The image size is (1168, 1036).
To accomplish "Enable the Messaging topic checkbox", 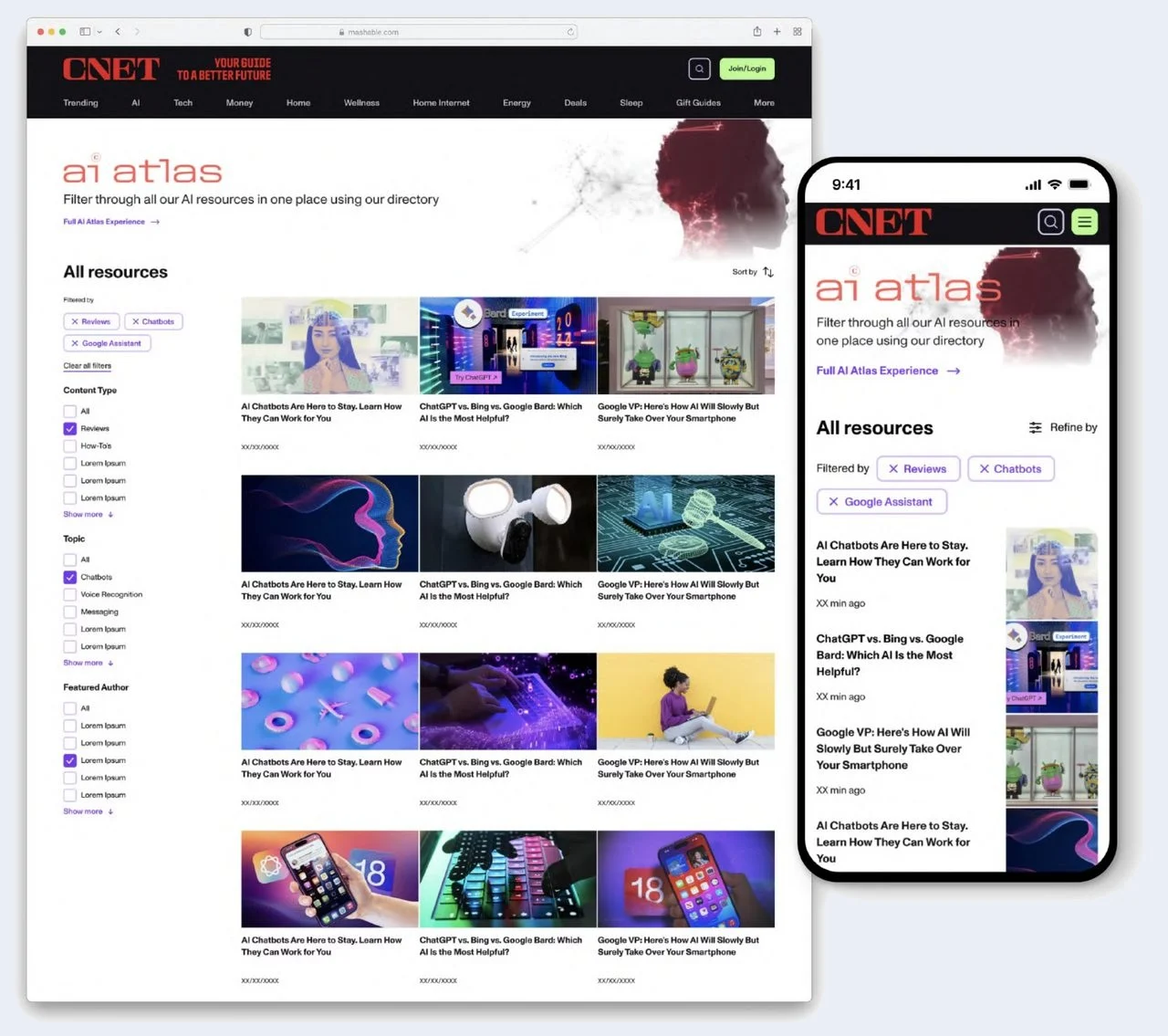I will (69, 612).
